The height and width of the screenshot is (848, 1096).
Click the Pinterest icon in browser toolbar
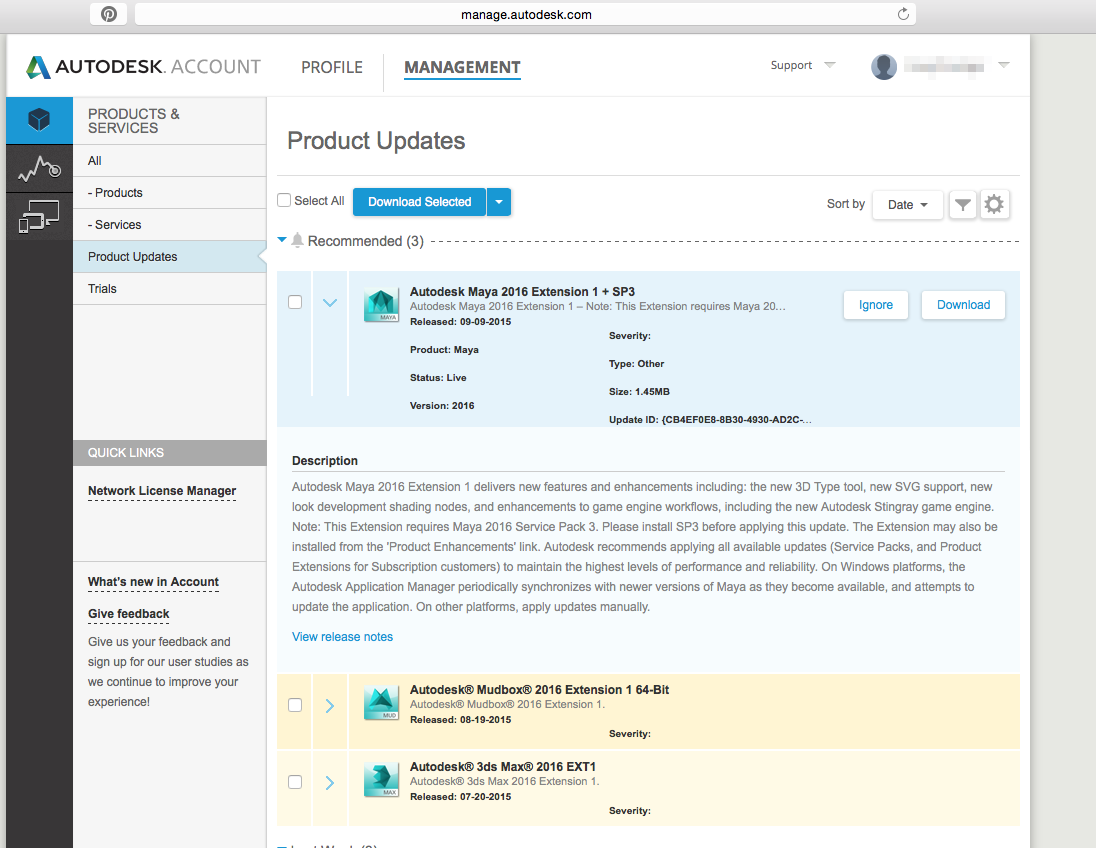(x=109, y=14)
